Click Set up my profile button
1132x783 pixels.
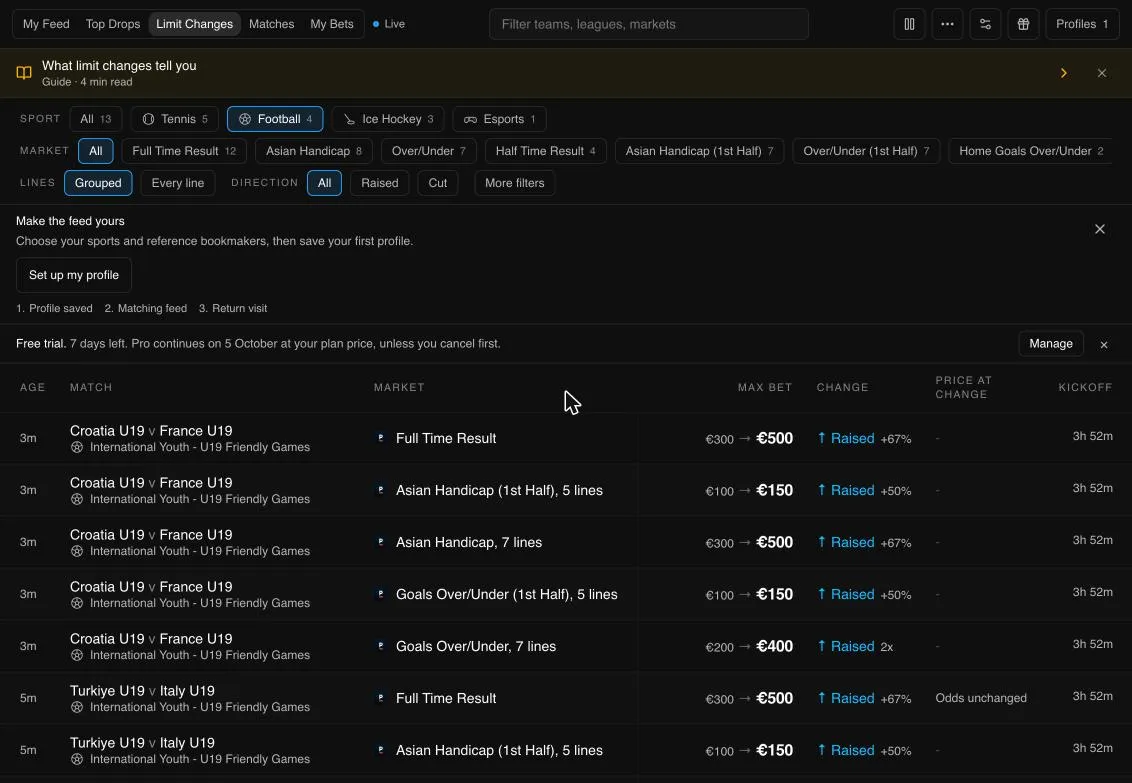point(74,275)
